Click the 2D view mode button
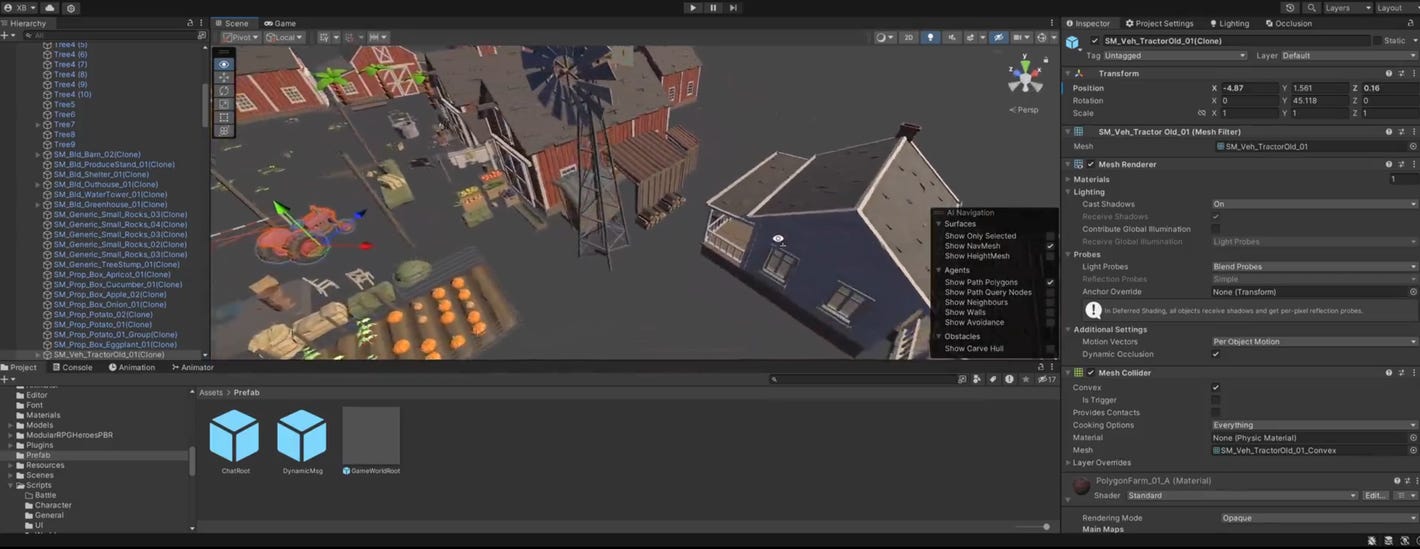The height and width of the screenshot is (549, 1420). coord(908,37)
